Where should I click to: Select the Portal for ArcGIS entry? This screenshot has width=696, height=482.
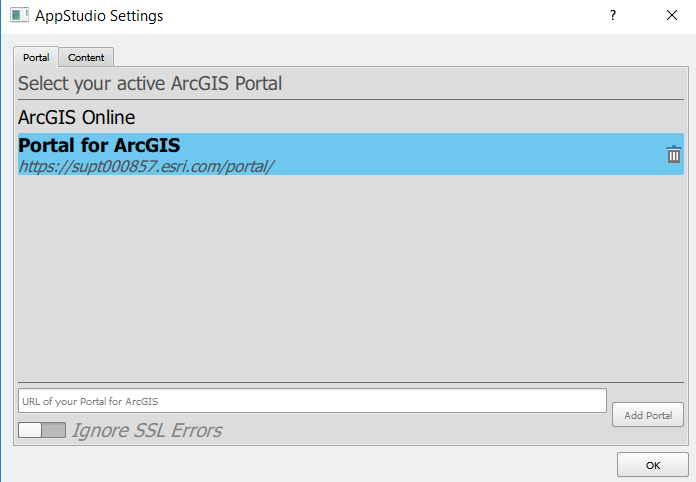99,145
